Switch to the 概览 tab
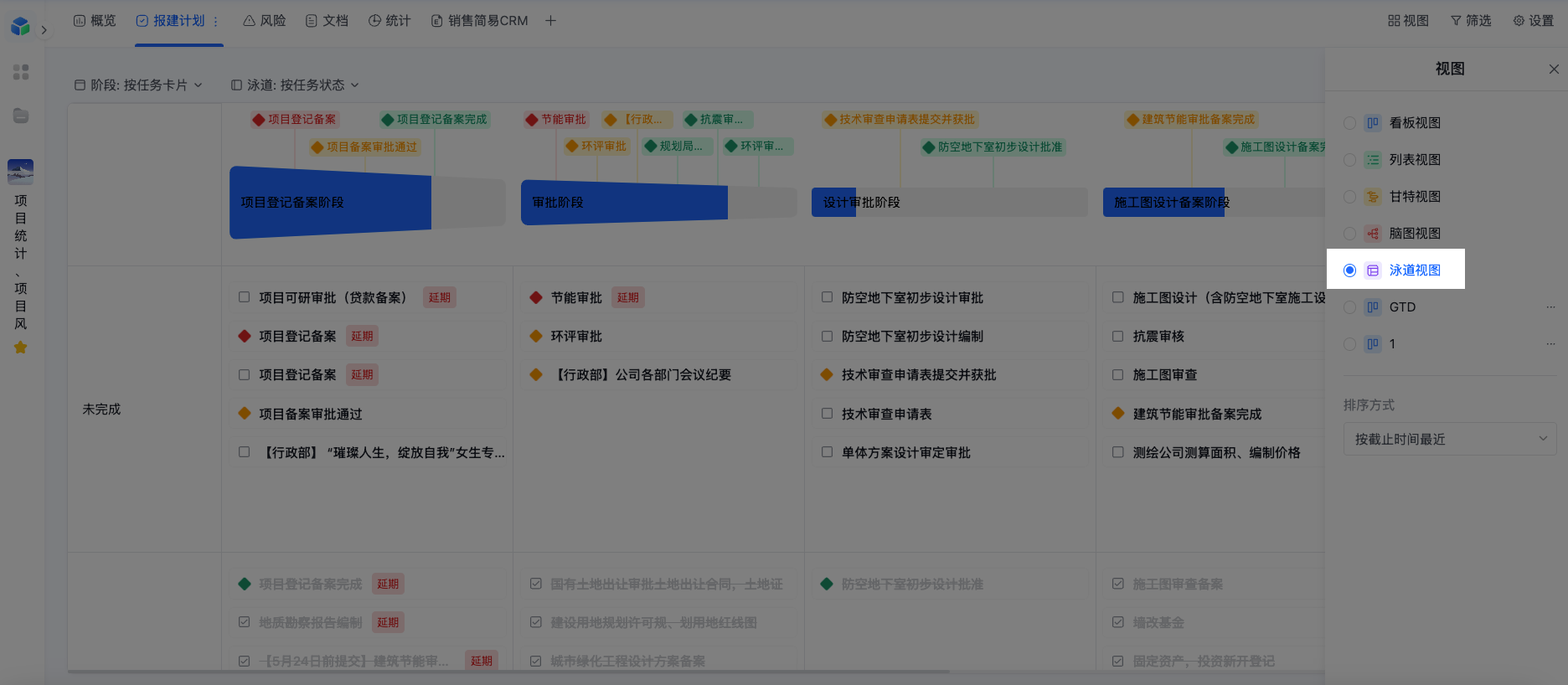This screenshot has width=1568, height=685. coord(95,20)
